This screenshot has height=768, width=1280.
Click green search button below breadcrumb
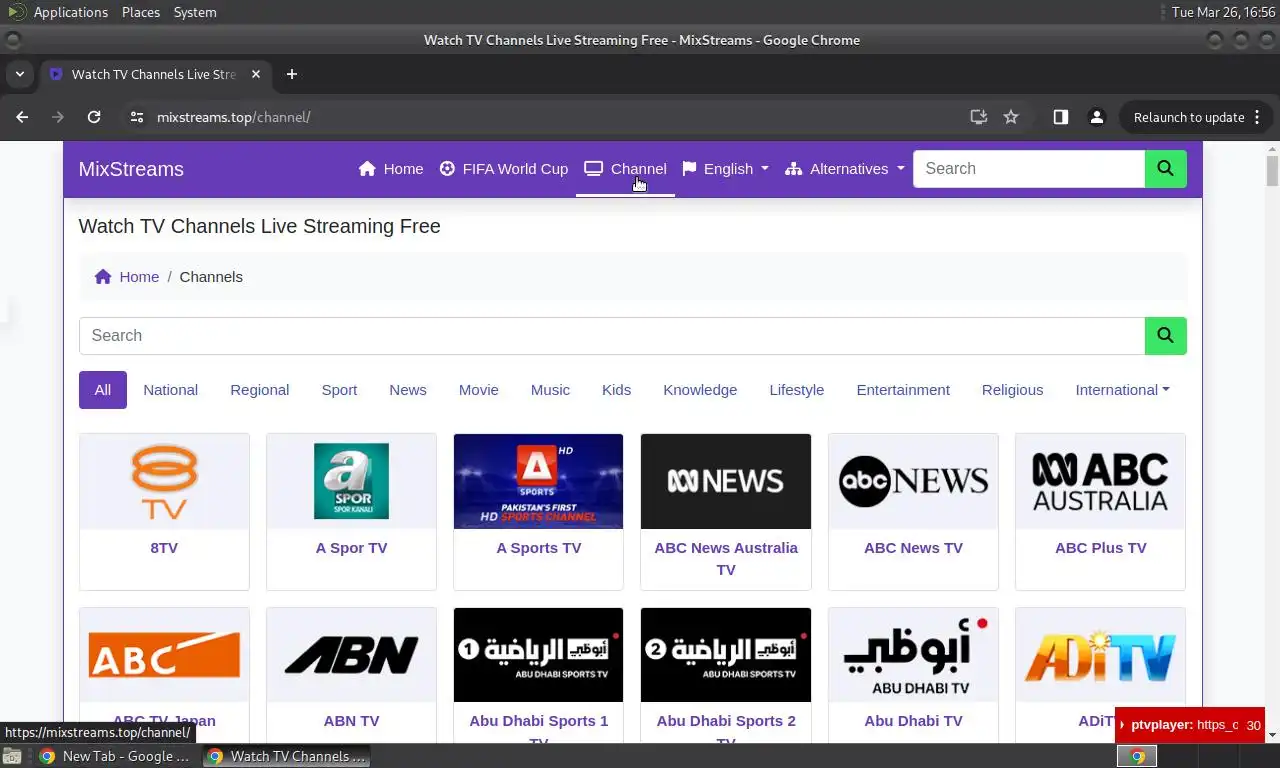[x=1166, y=336]
